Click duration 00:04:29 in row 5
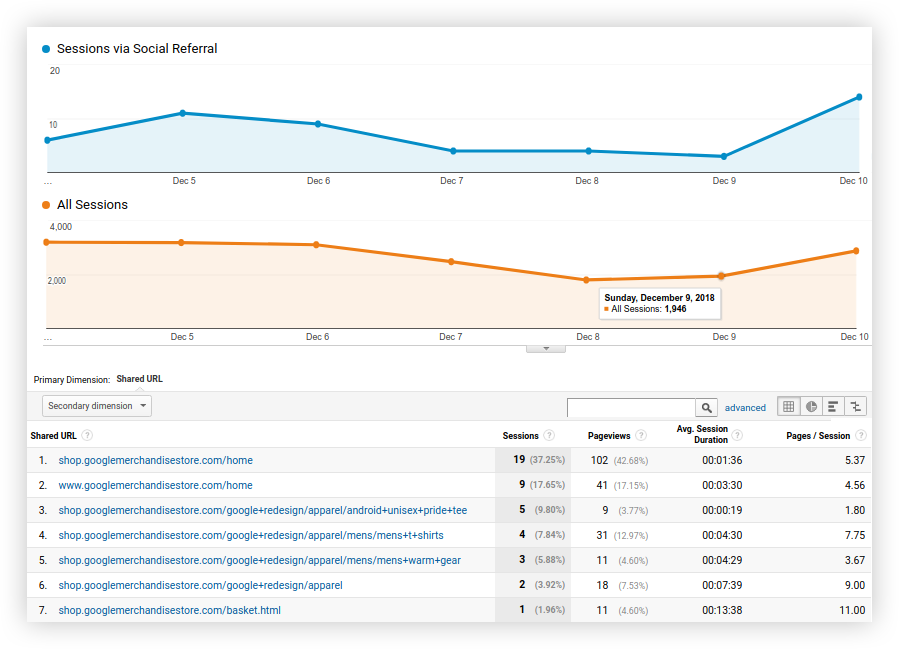The image size is (899, 649). tap(722, 560)
